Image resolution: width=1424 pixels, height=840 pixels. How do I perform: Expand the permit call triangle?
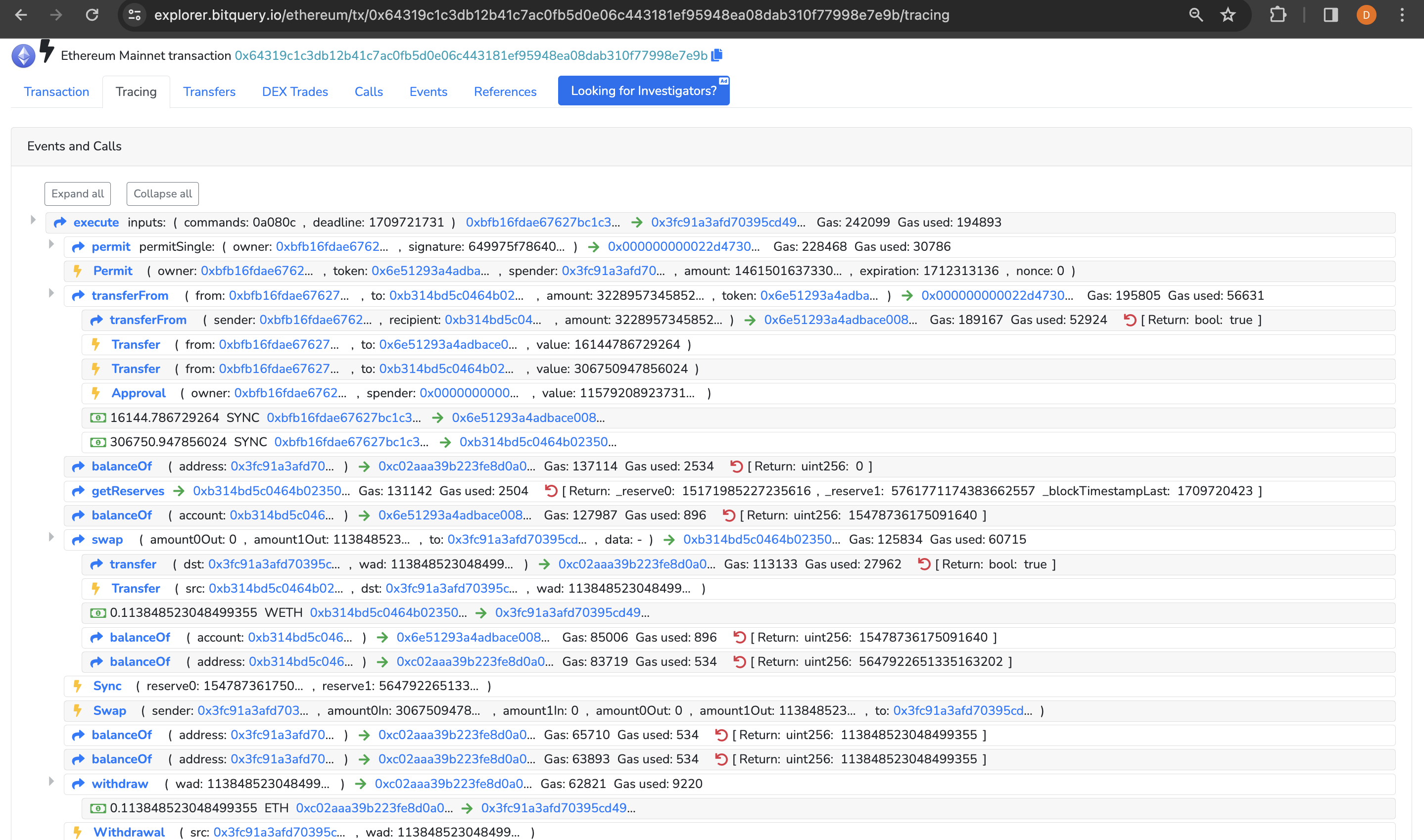coord(51,244)
